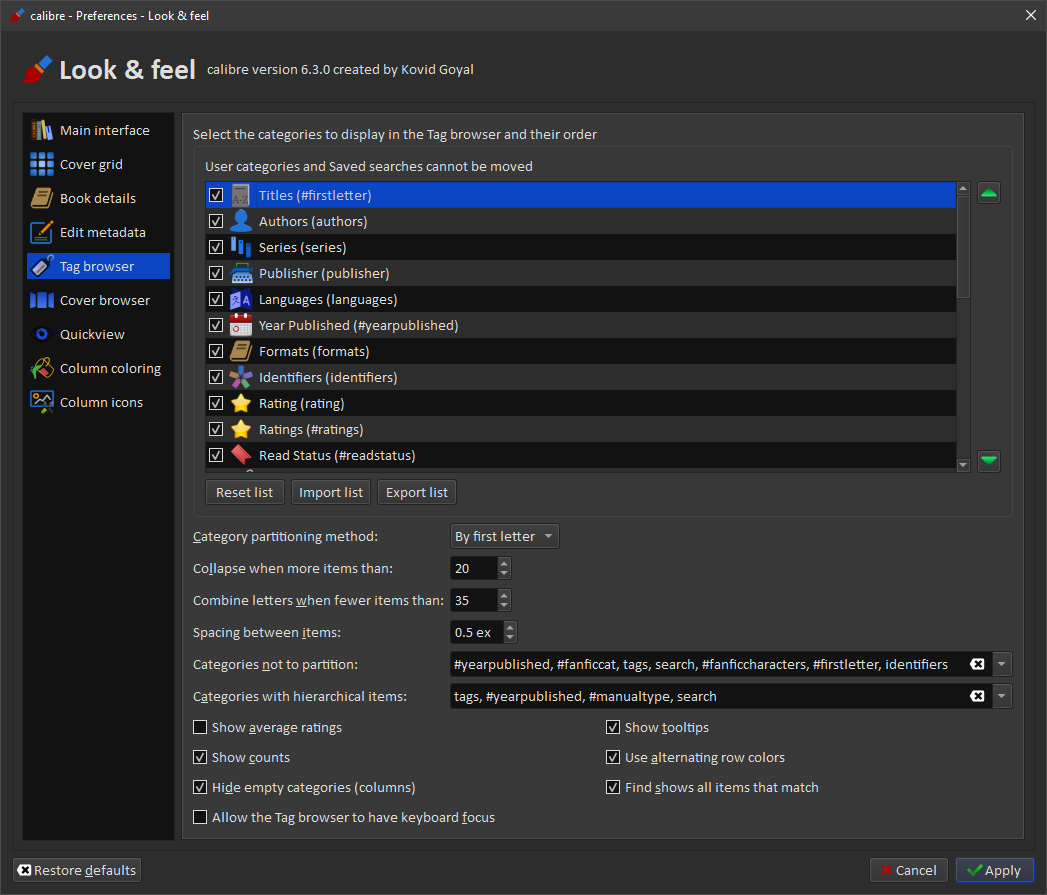Enable Show average ratings checkbox
The height and width of the screenshot is (895, 1047).
(201, 727)
